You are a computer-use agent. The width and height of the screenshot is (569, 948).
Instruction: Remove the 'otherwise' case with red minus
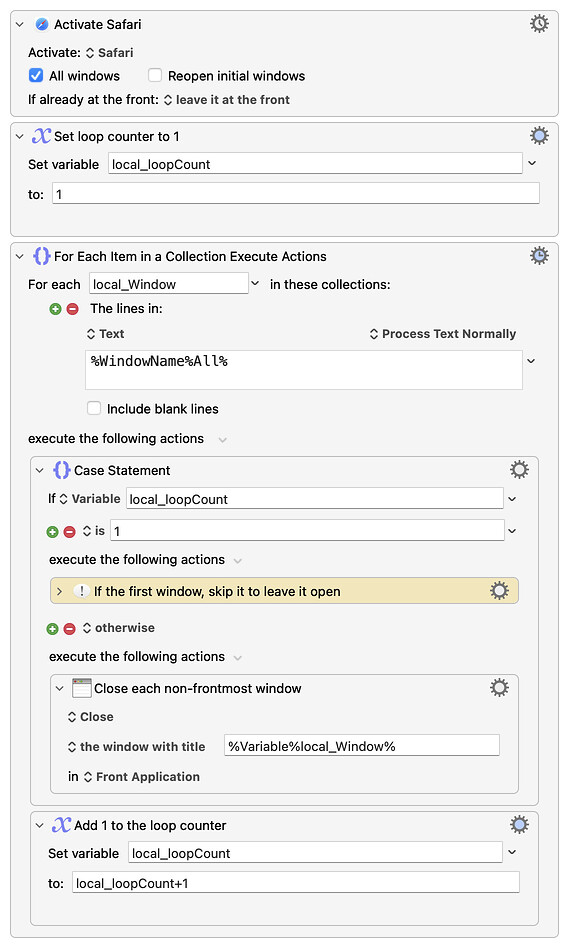point(70,629)
